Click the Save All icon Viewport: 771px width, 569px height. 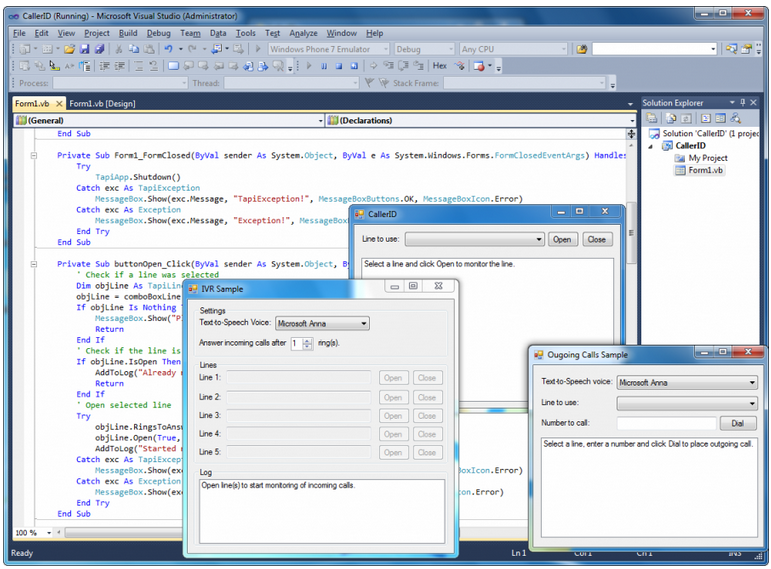pyautogui.click(x=99, y=49)
